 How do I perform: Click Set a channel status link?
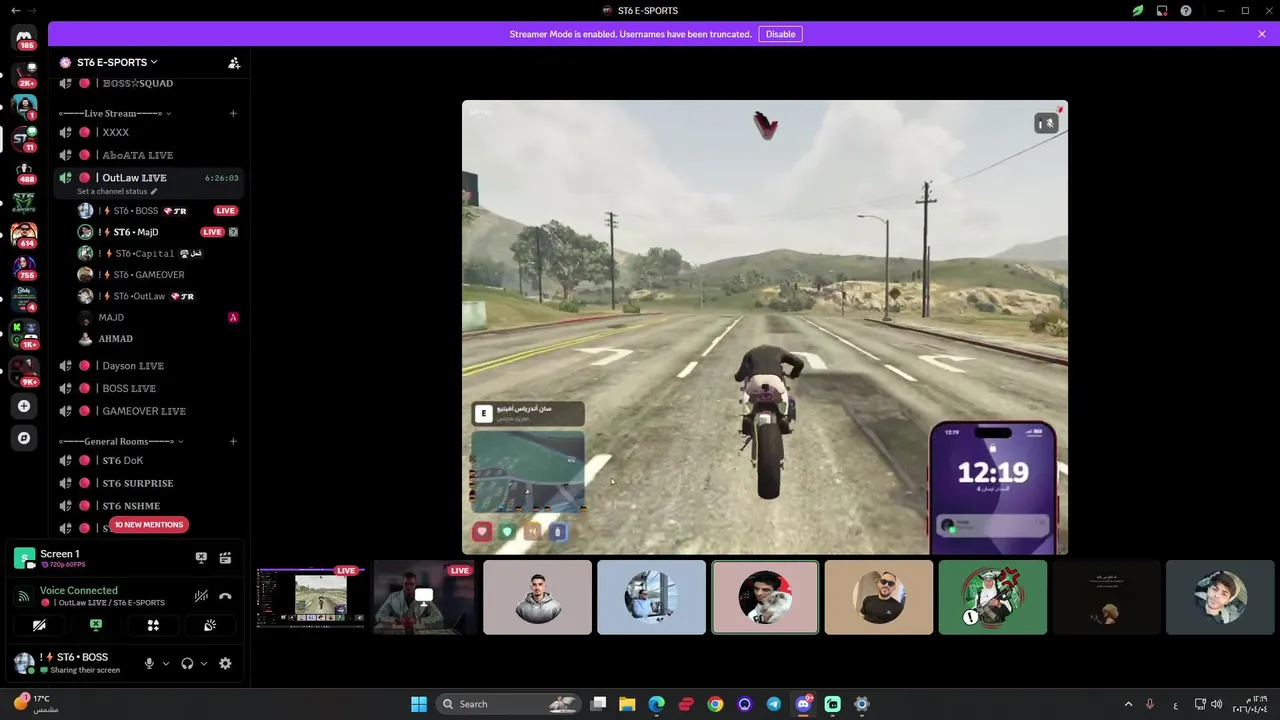tap(117, 191)
